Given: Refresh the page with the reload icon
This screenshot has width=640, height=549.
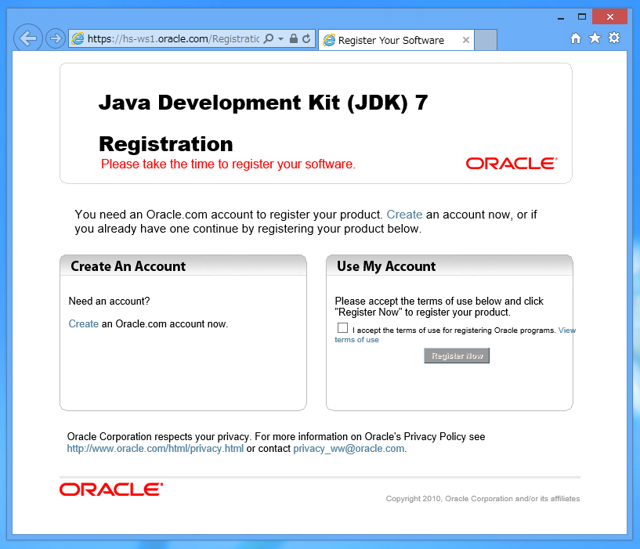Looking at the screenshot, I should 306,39.
